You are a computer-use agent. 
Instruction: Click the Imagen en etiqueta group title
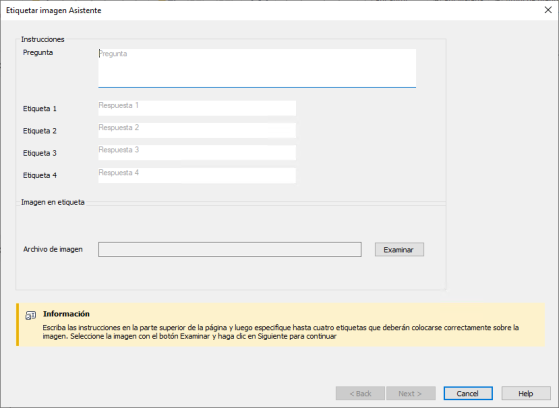point(53,202)
